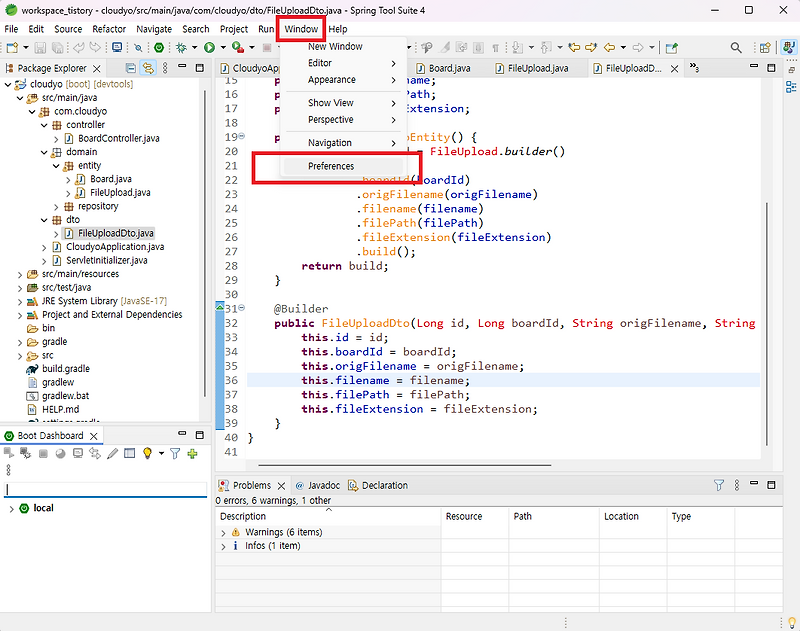
Task: Expand the local node in Boot Dashboard
Action: coord(11,508)
